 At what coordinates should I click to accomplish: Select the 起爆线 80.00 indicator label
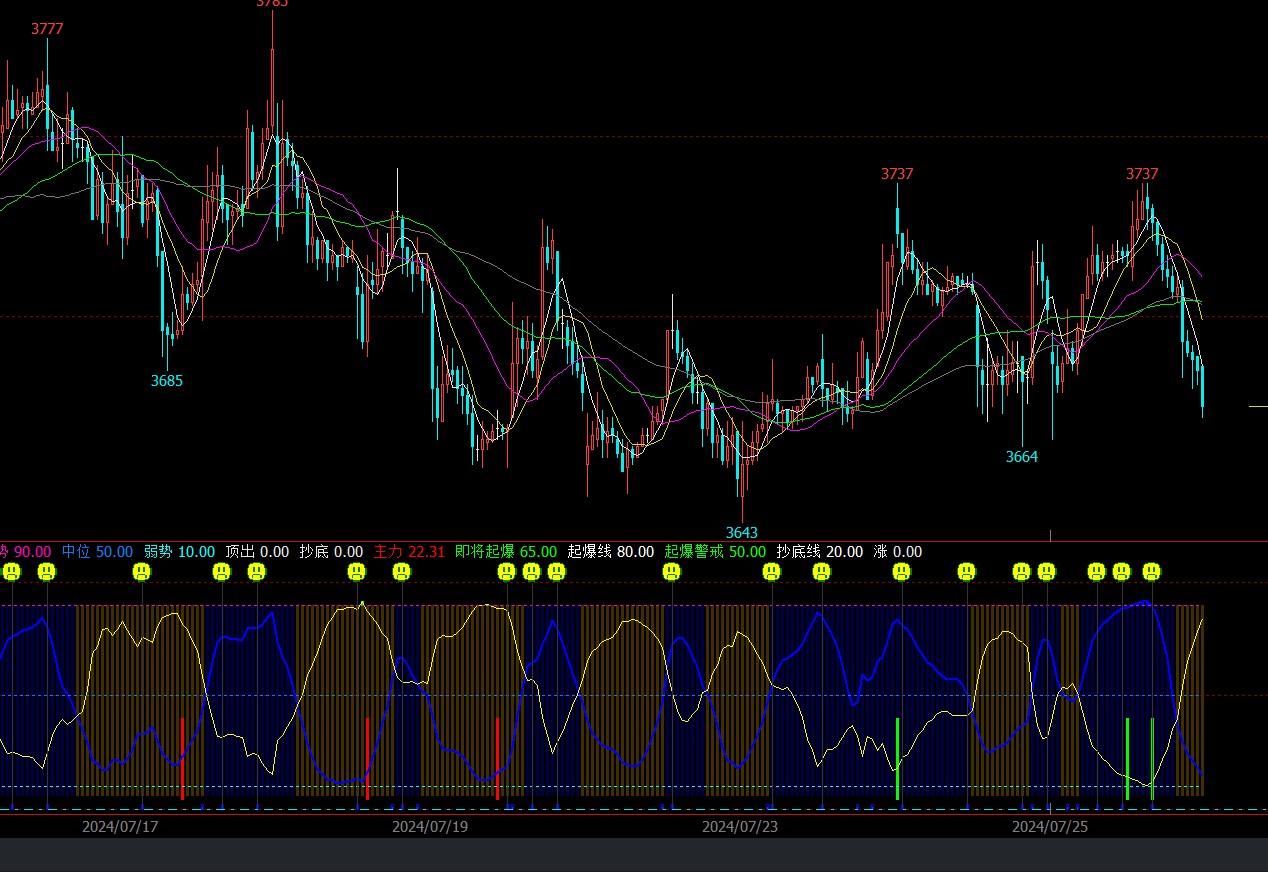(611, 552)
